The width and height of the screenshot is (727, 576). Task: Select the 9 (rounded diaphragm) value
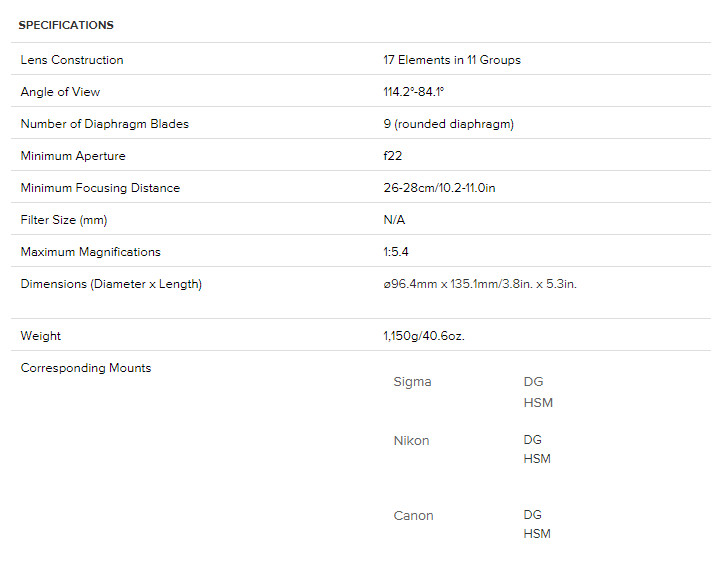pos(448,124)
